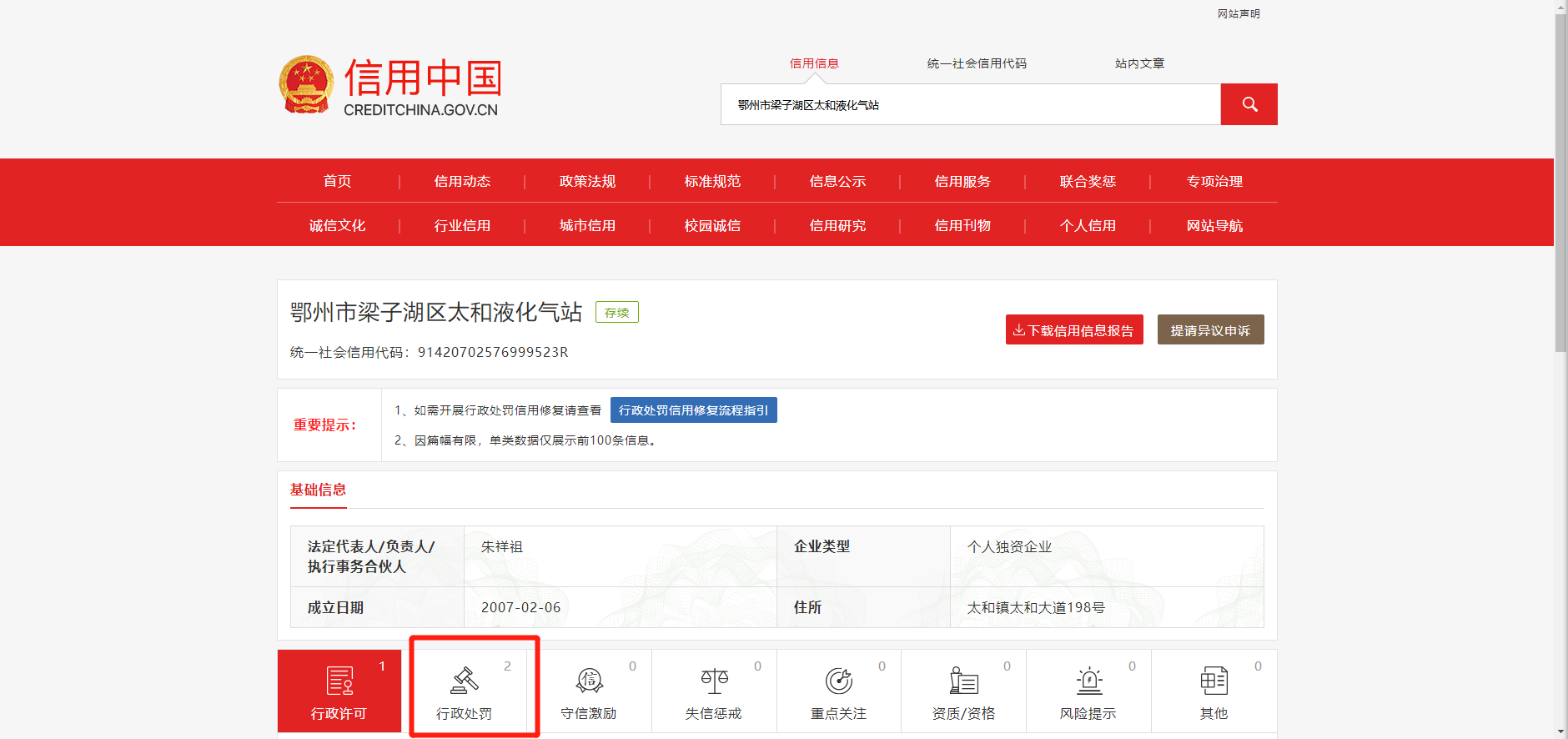Image resolution: width=1568 pixels, height=739 pixels.
Task: Open 信用动态 navigation item
Action: coord(463,181)
